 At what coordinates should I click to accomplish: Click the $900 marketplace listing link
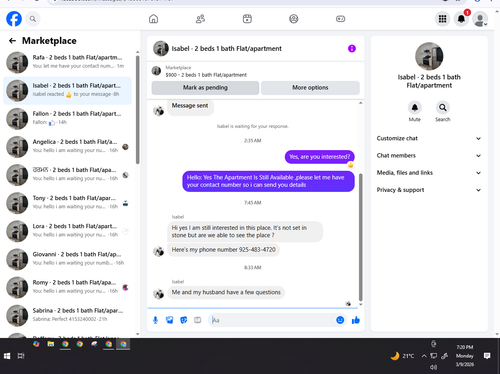coord(206,75)
